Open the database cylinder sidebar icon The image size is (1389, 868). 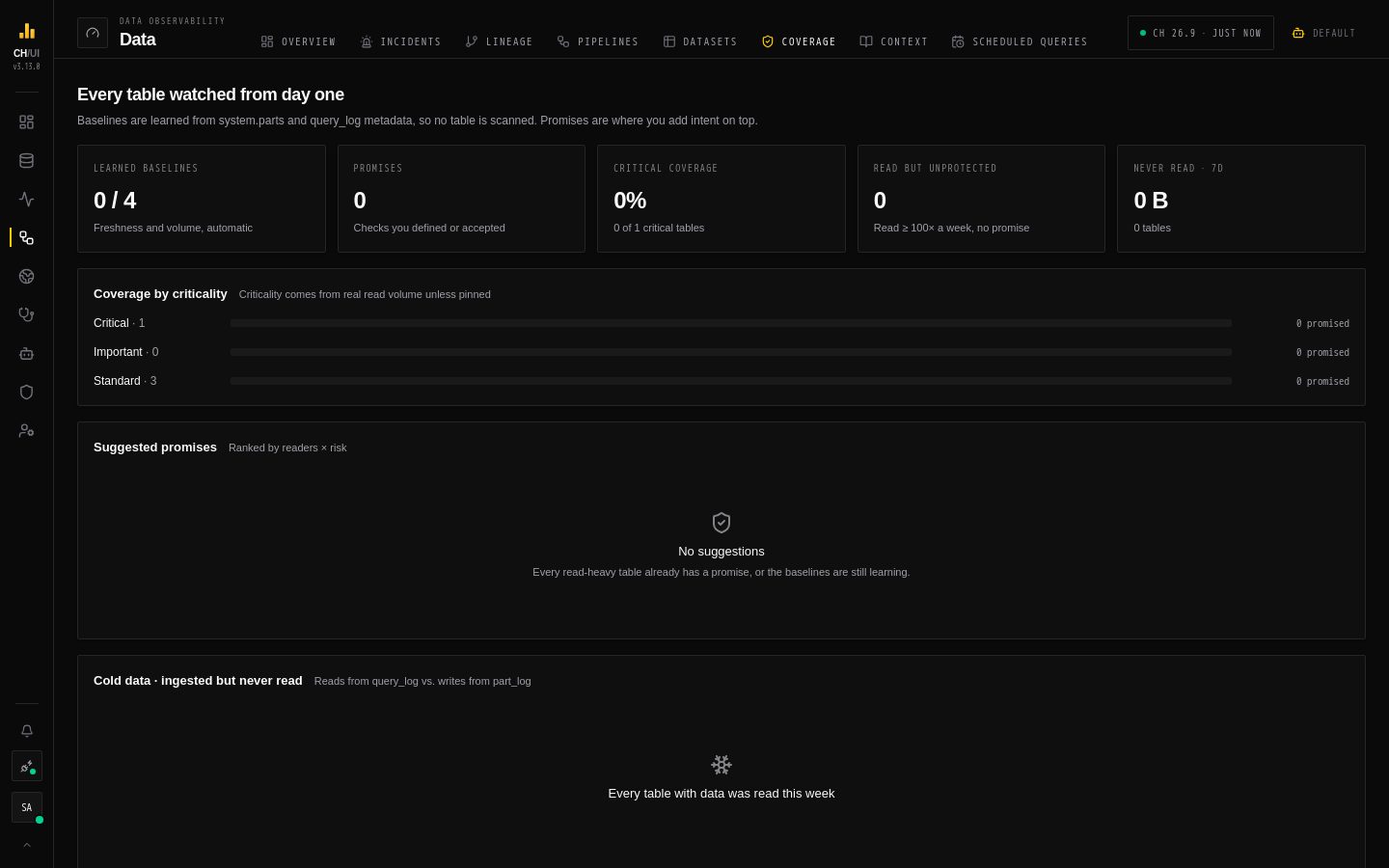(27, 161)
